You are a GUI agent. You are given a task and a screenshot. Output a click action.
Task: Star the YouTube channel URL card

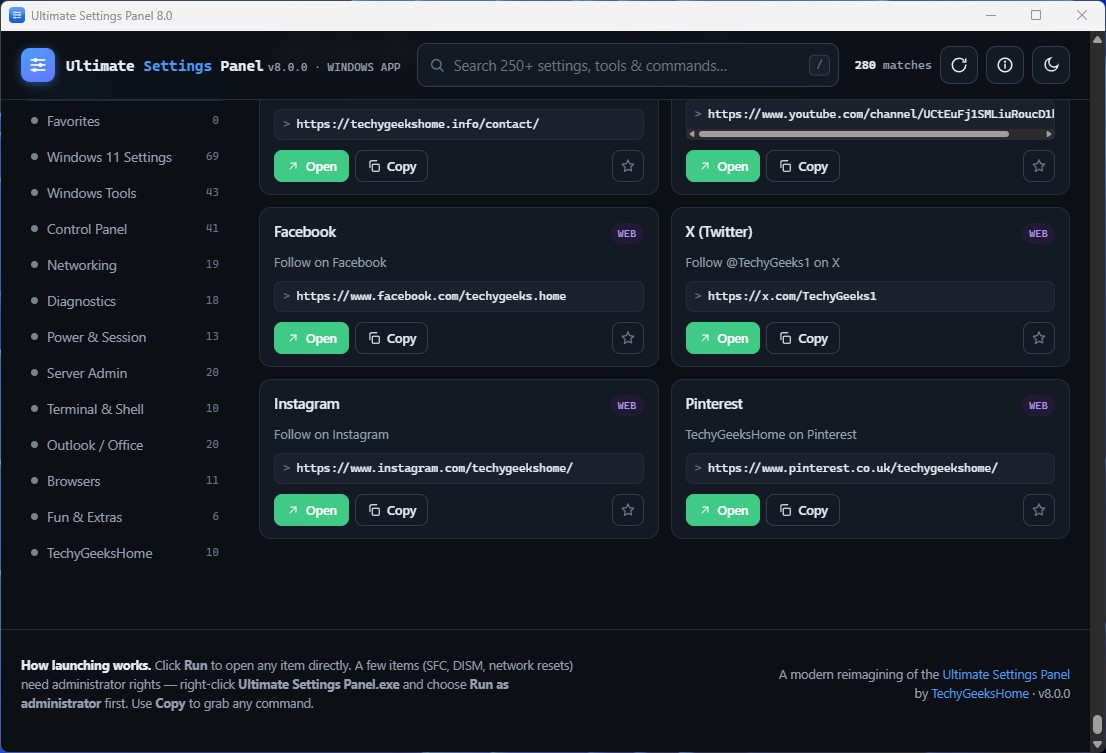tap(1038, 166)
